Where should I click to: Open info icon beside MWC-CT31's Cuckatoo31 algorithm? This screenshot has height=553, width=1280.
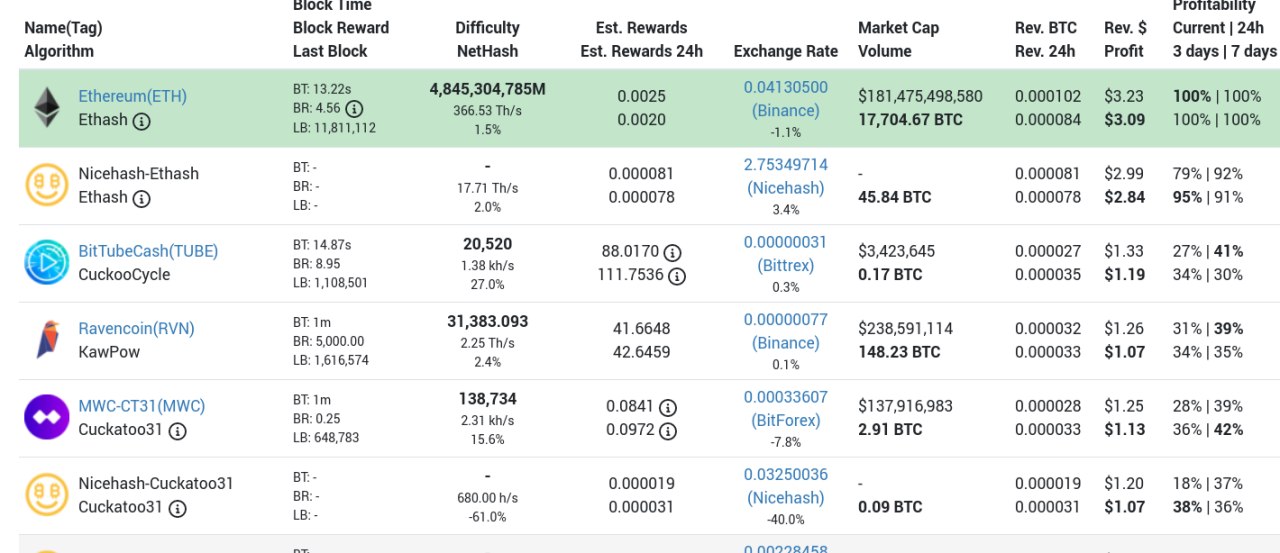point(177,431)
